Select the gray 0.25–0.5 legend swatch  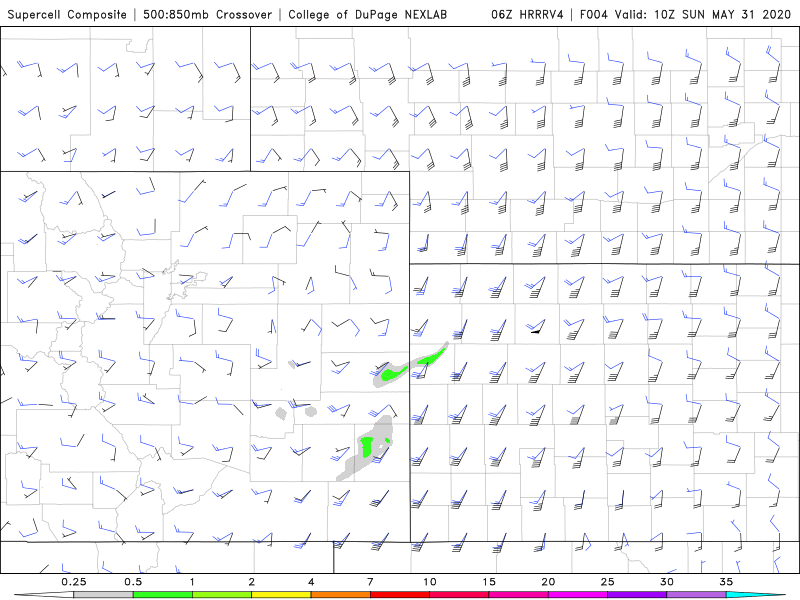click(x=103, y=595)
